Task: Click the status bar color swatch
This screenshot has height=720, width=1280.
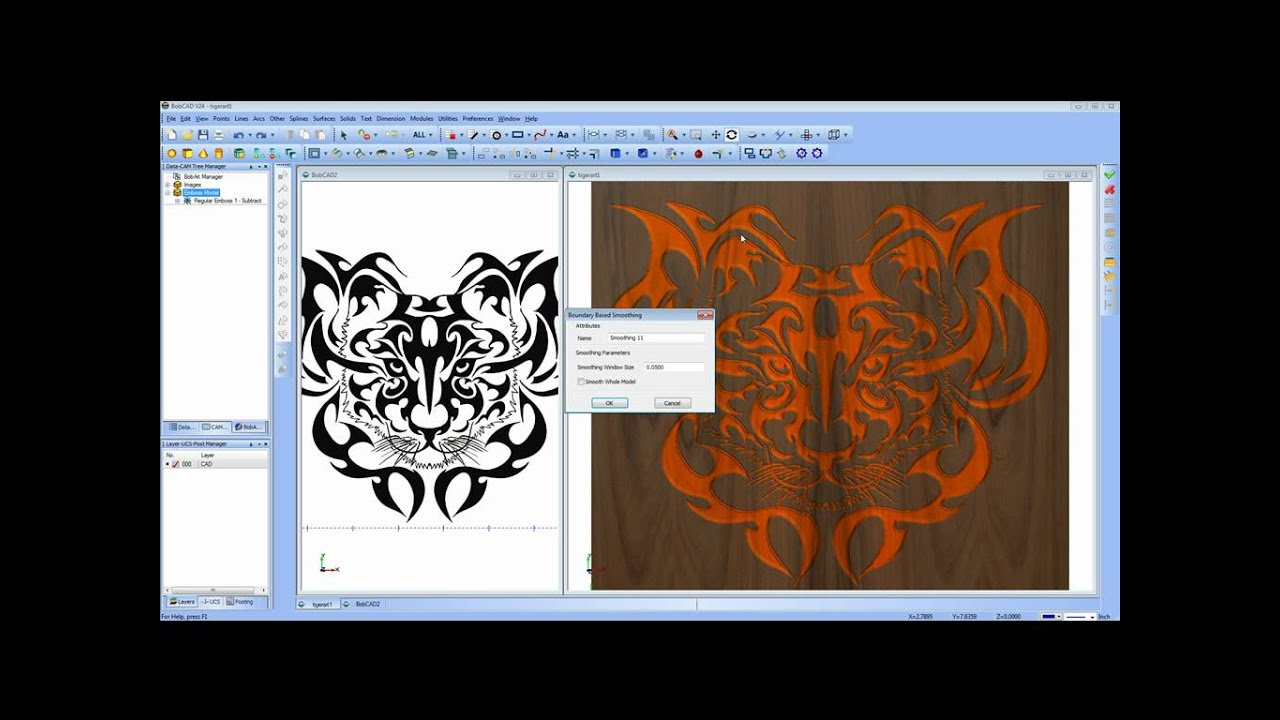Action: point(1049,617)
